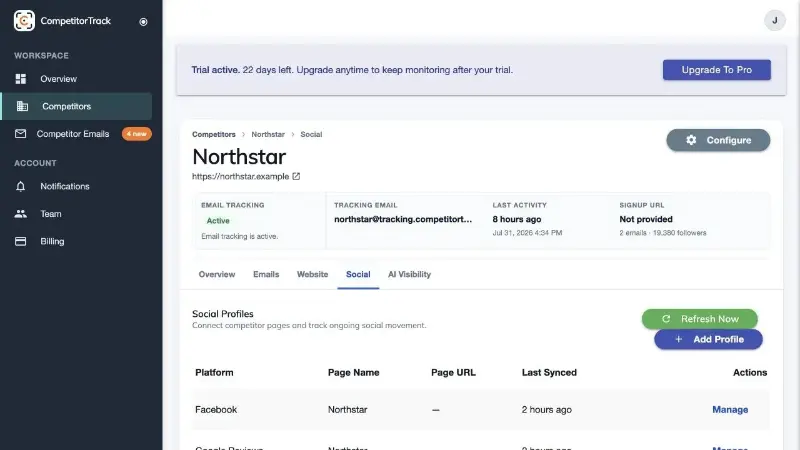Click Manage for Facebook row
This screenshot has width=800, height=450.
(730, 410)
